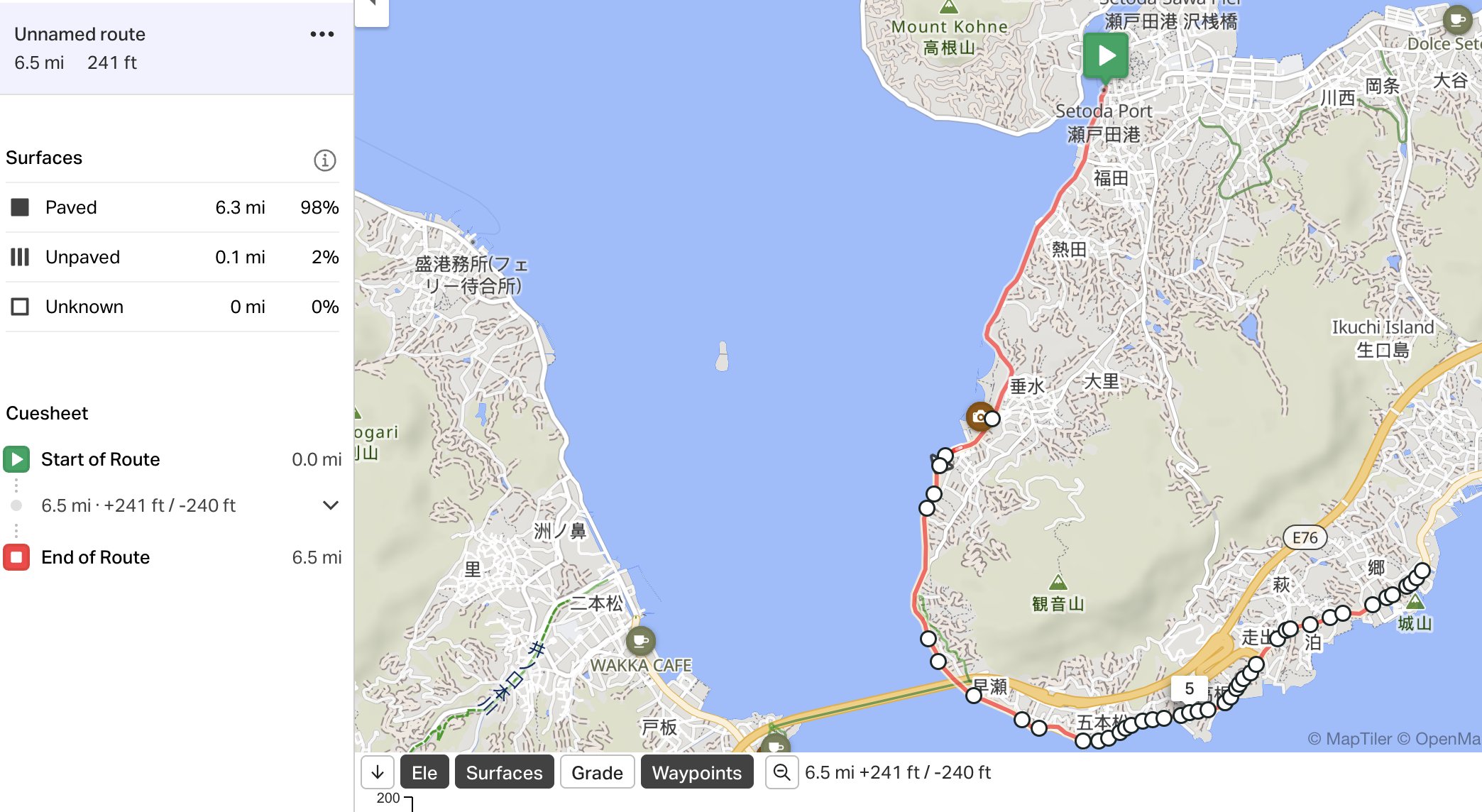Open the three-dot route options menu
Screen dimensions: 1482x812
pyautogui.click(x=322, y=34)
